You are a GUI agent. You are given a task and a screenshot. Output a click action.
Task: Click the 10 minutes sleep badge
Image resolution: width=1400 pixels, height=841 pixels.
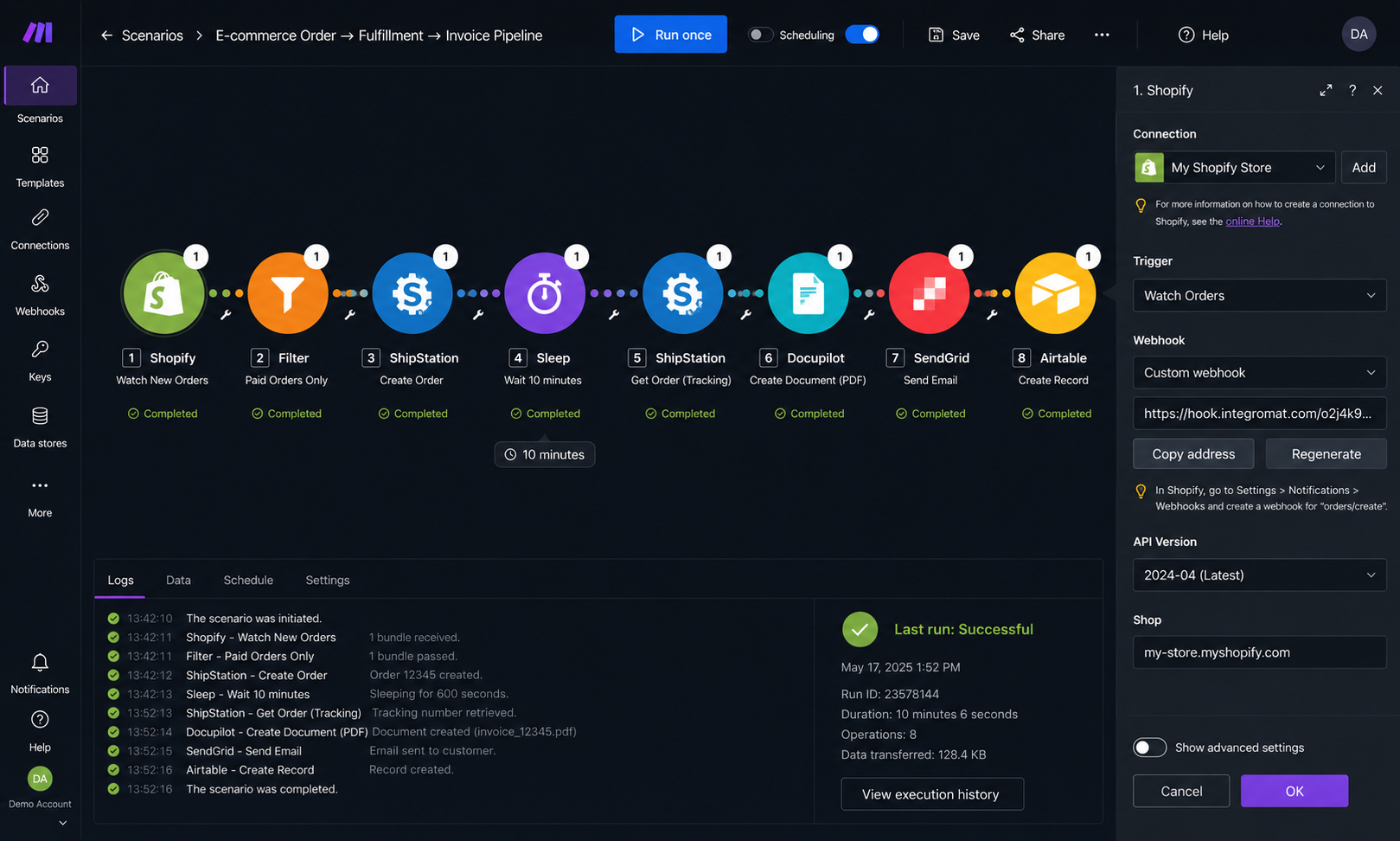click(x=545, y=454)
